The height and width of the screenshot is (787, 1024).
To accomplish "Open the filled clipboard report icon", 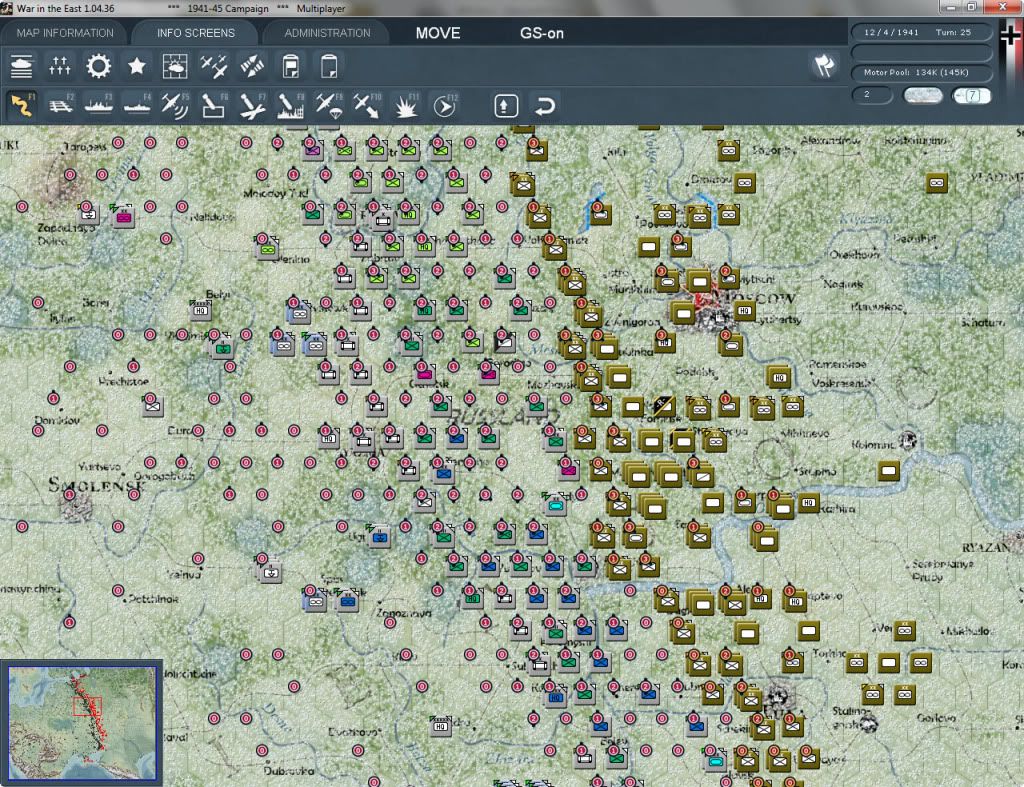I will click(x=291, y=67).
